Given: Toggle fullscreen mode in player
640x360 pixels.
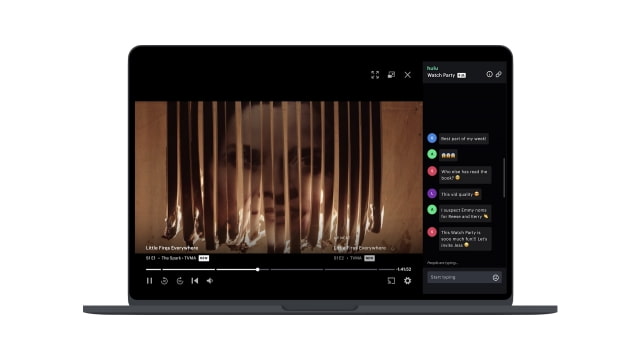Looking at the screenshot, I should (x=375, y=75).
